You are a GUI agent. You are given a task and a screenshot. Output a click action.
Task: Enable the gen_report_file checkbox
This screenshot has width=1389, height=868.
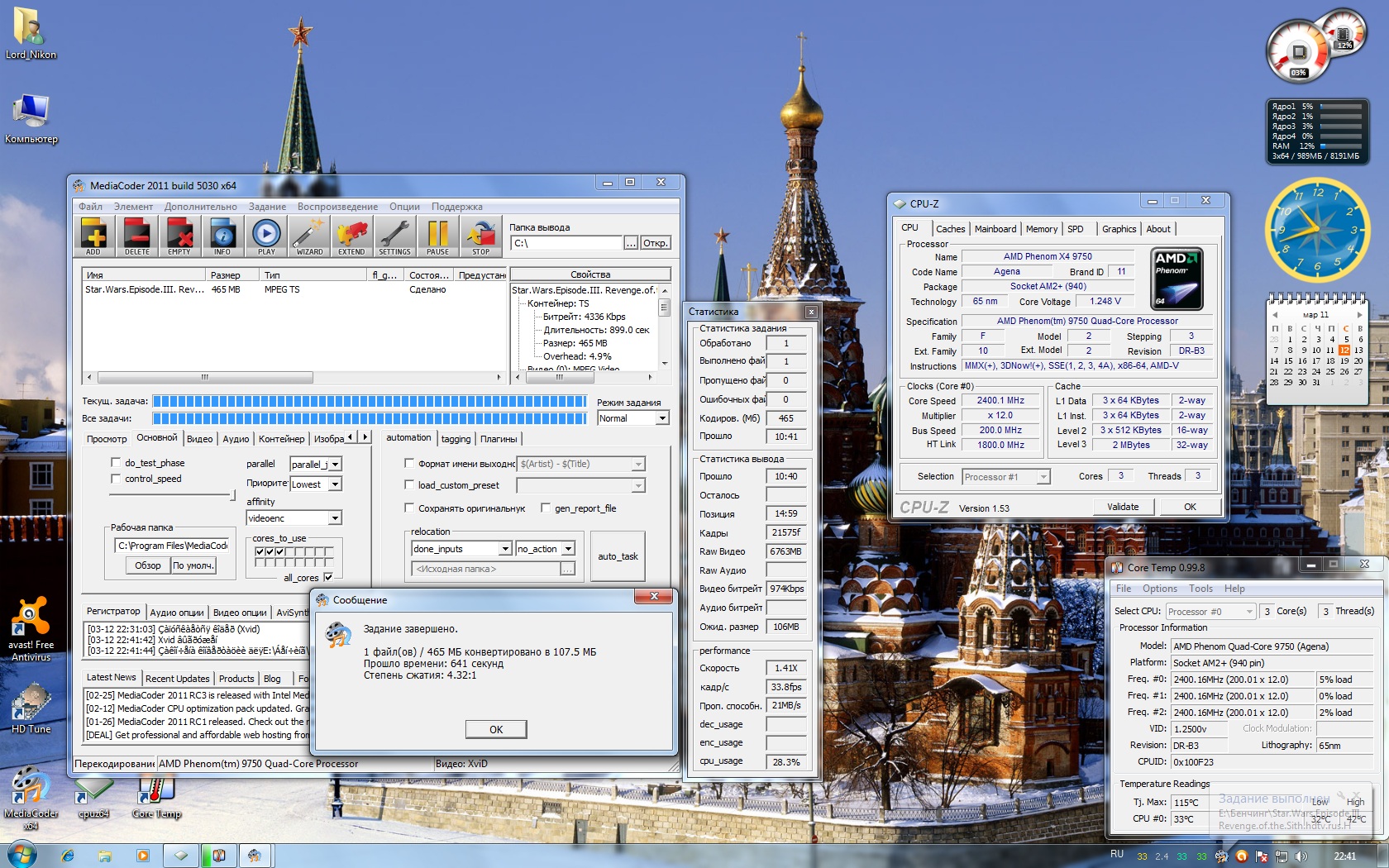pos(546,508)
